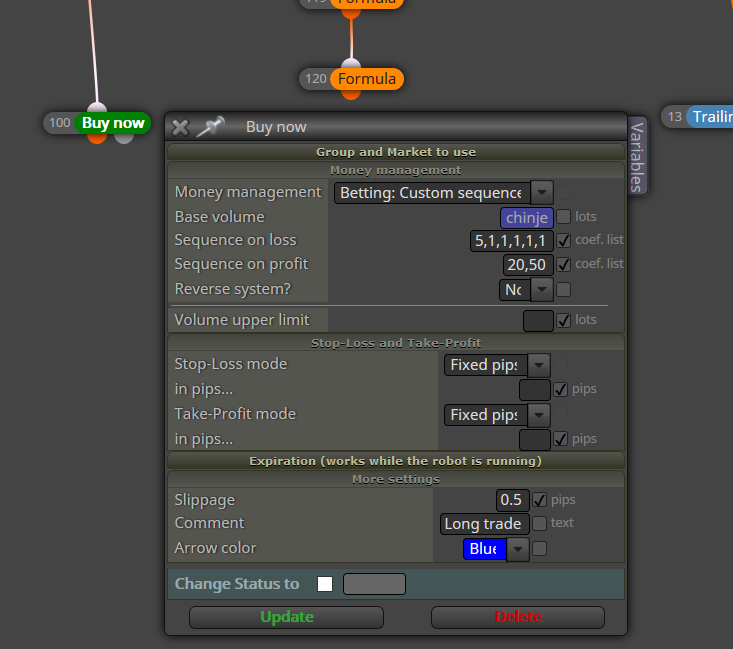
Task: Toggle the Volume upper limit lots checkbox
Action: point(563,320)
